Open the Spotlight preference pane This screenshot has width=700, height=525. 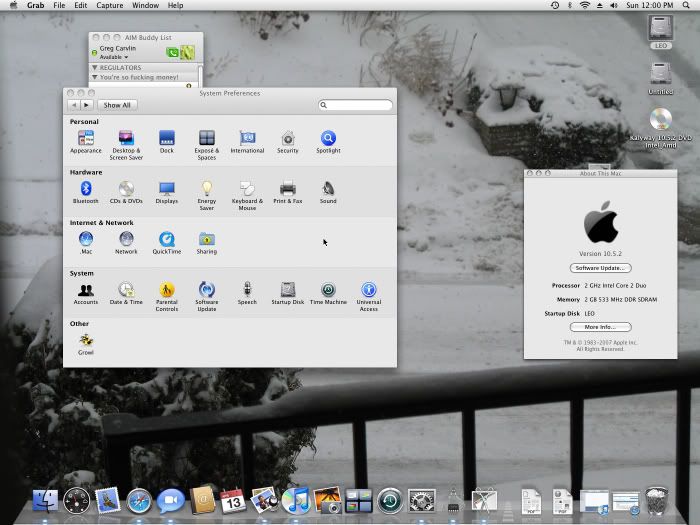328,142
